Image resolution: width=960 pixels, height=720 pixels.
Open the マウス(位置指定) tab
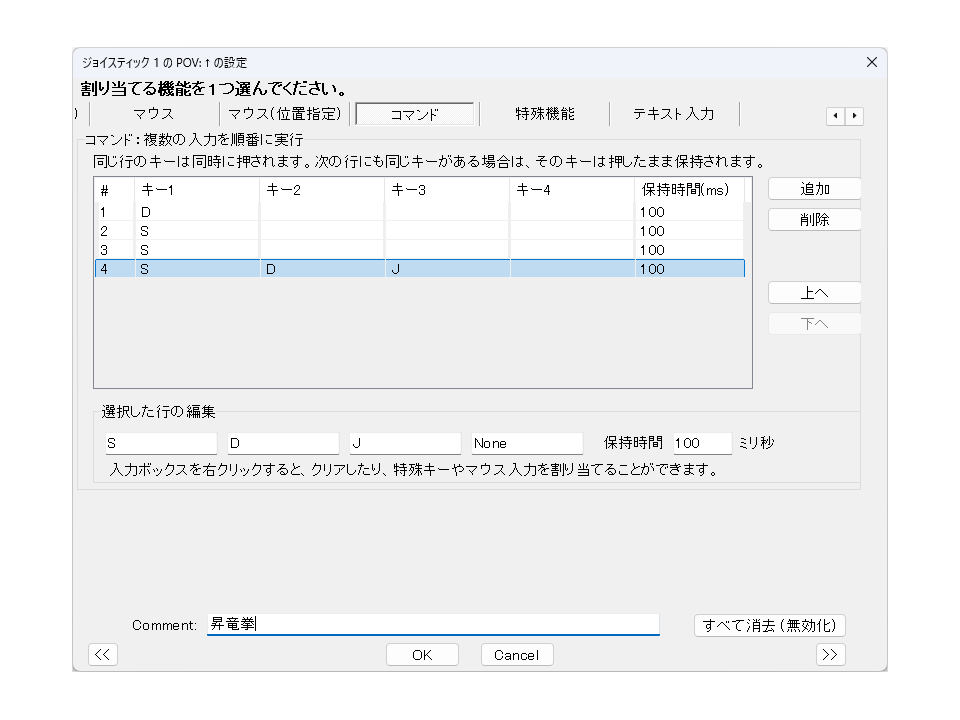click(x=284, y=114)
